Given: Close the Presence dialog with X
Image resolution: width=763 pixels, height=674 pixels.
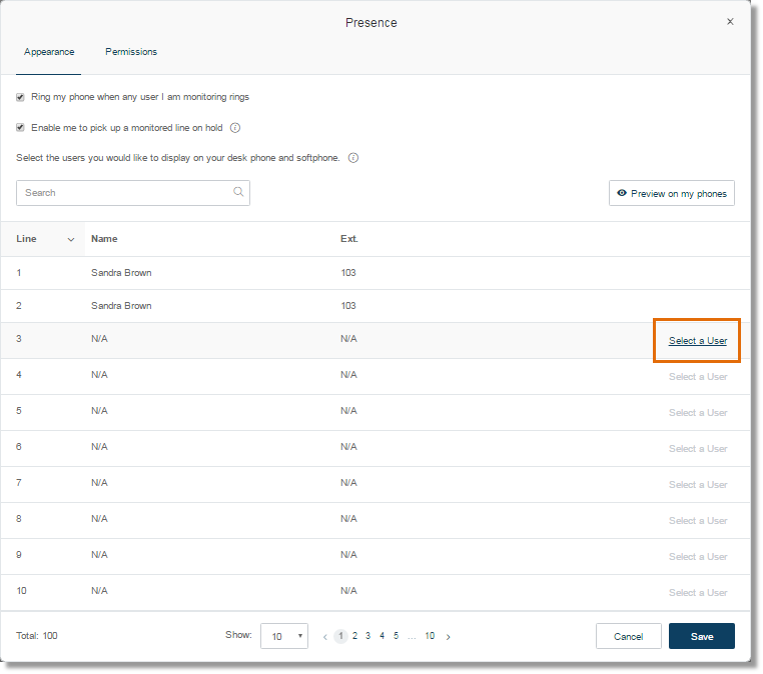Looking at the screenshot, I should 730,21.
